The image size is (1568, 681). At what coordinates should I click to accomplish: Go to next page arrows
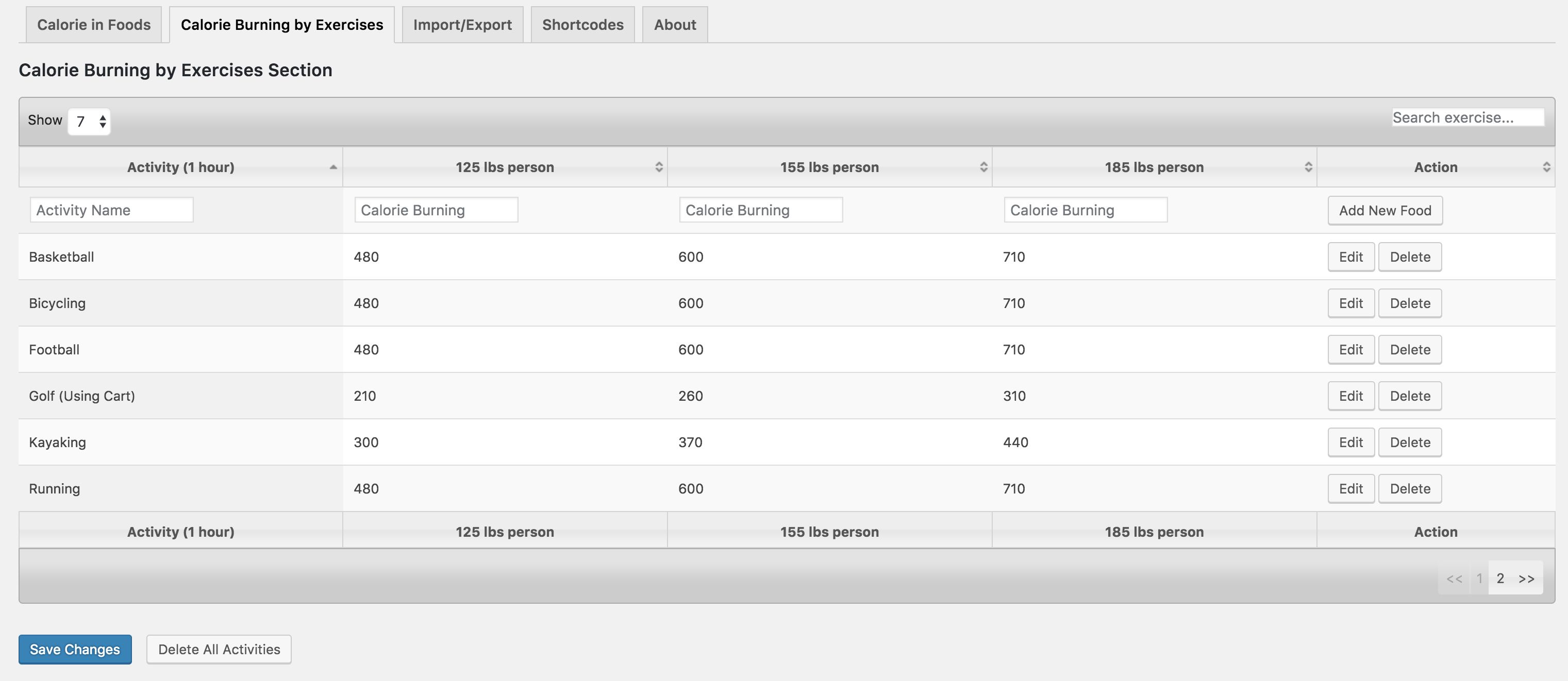[x=1526, y=578]
